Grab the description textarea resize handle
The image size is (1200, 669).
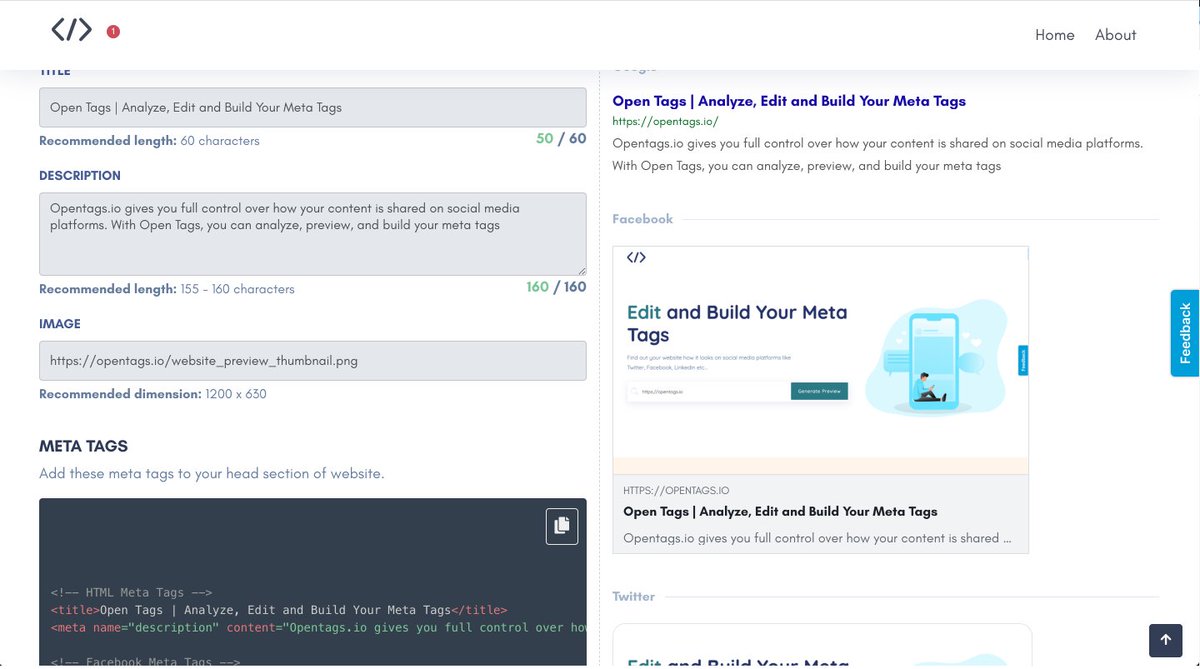click(581, 270)
